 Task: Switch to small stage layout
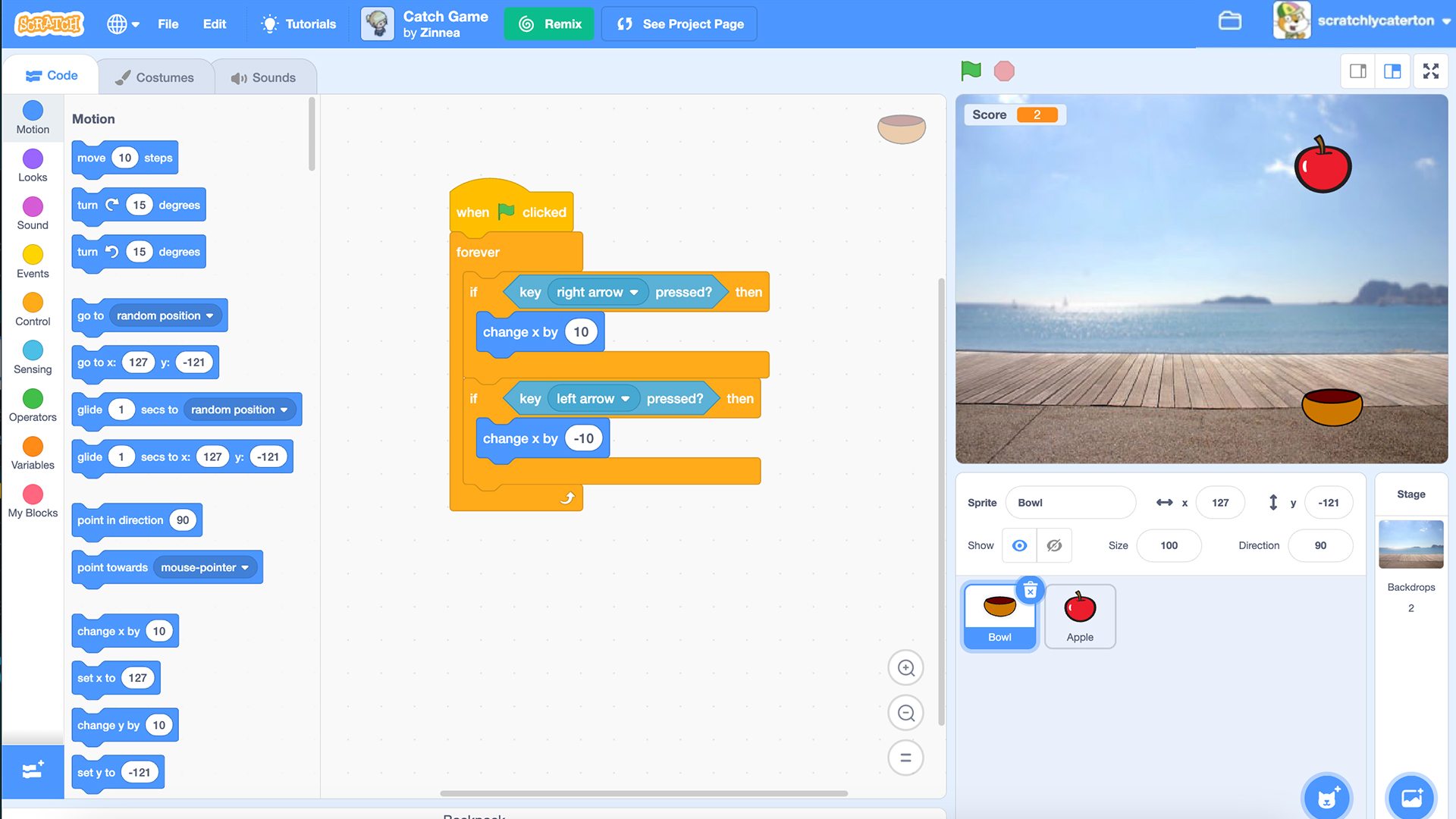(x=1357, y=71)
